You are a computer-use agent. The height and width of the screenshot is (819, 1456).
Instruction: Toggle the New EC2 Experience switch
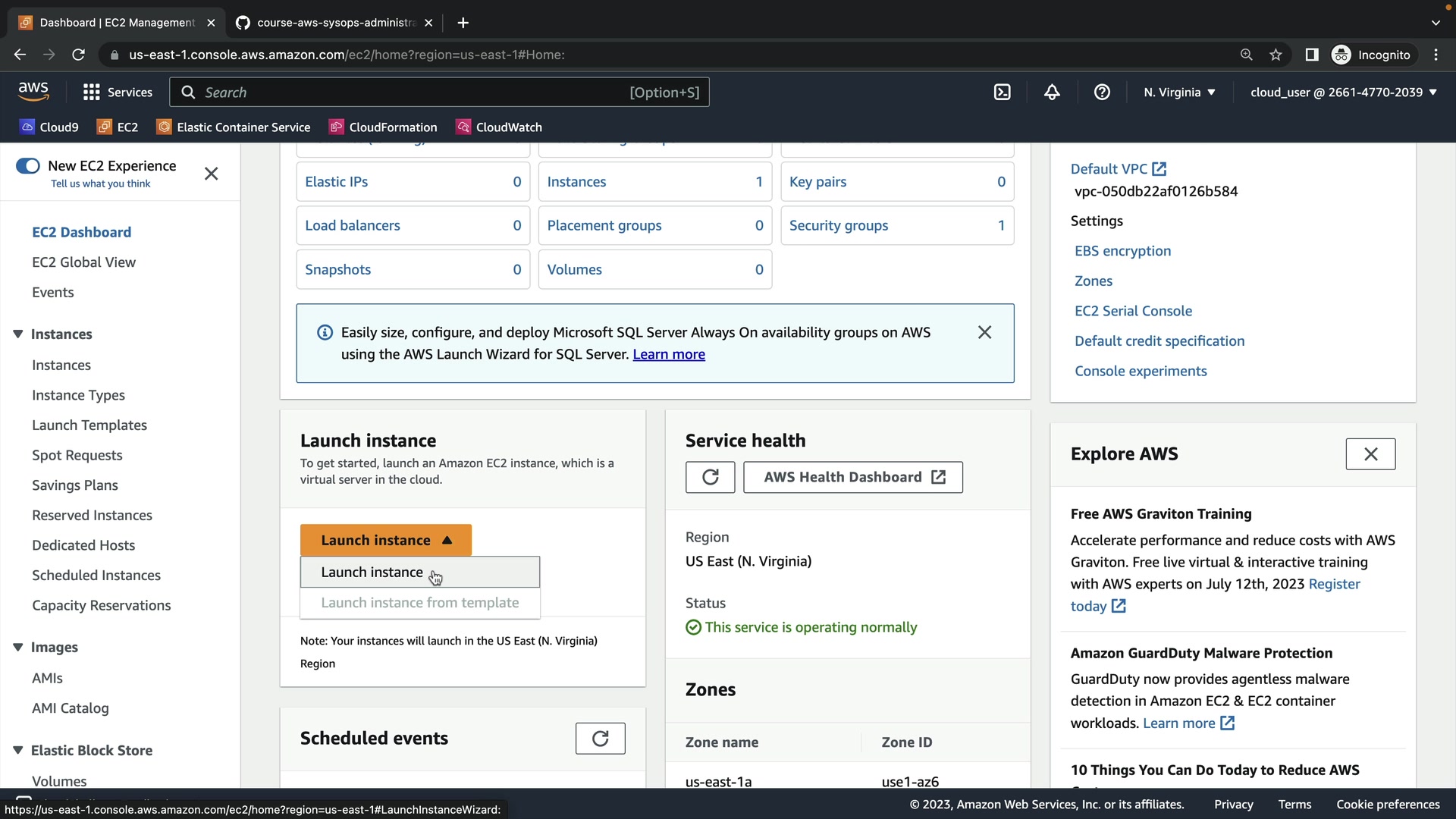[28, 166]
